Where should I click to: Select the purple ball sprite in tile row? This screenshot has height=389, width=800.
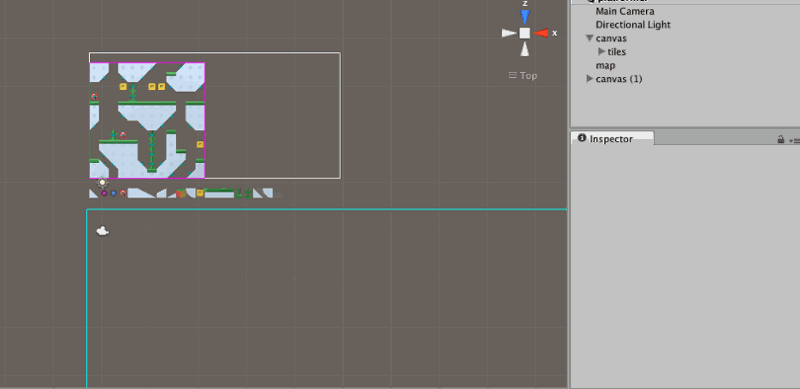coord(104,193)
